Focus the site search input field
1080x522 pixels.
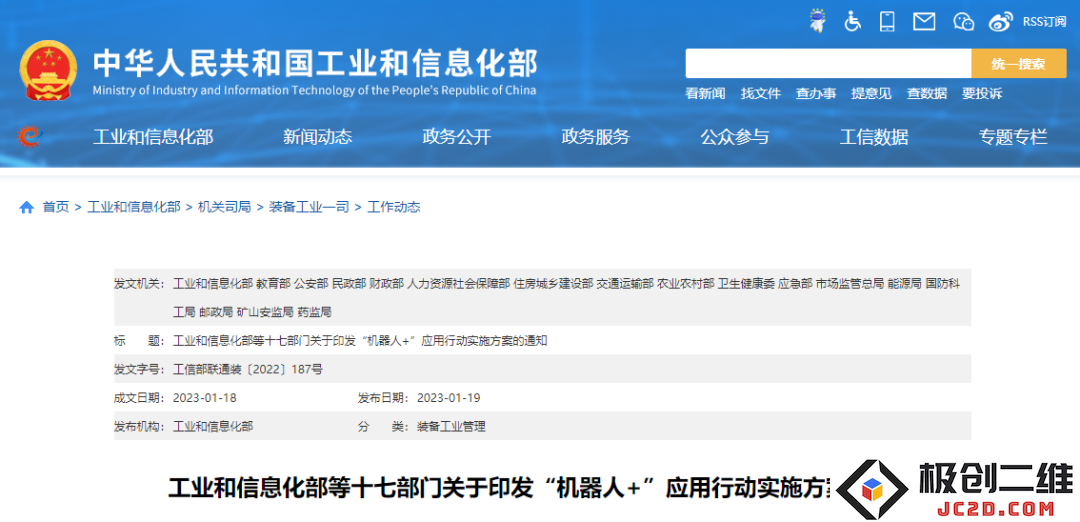coord(828,63)
